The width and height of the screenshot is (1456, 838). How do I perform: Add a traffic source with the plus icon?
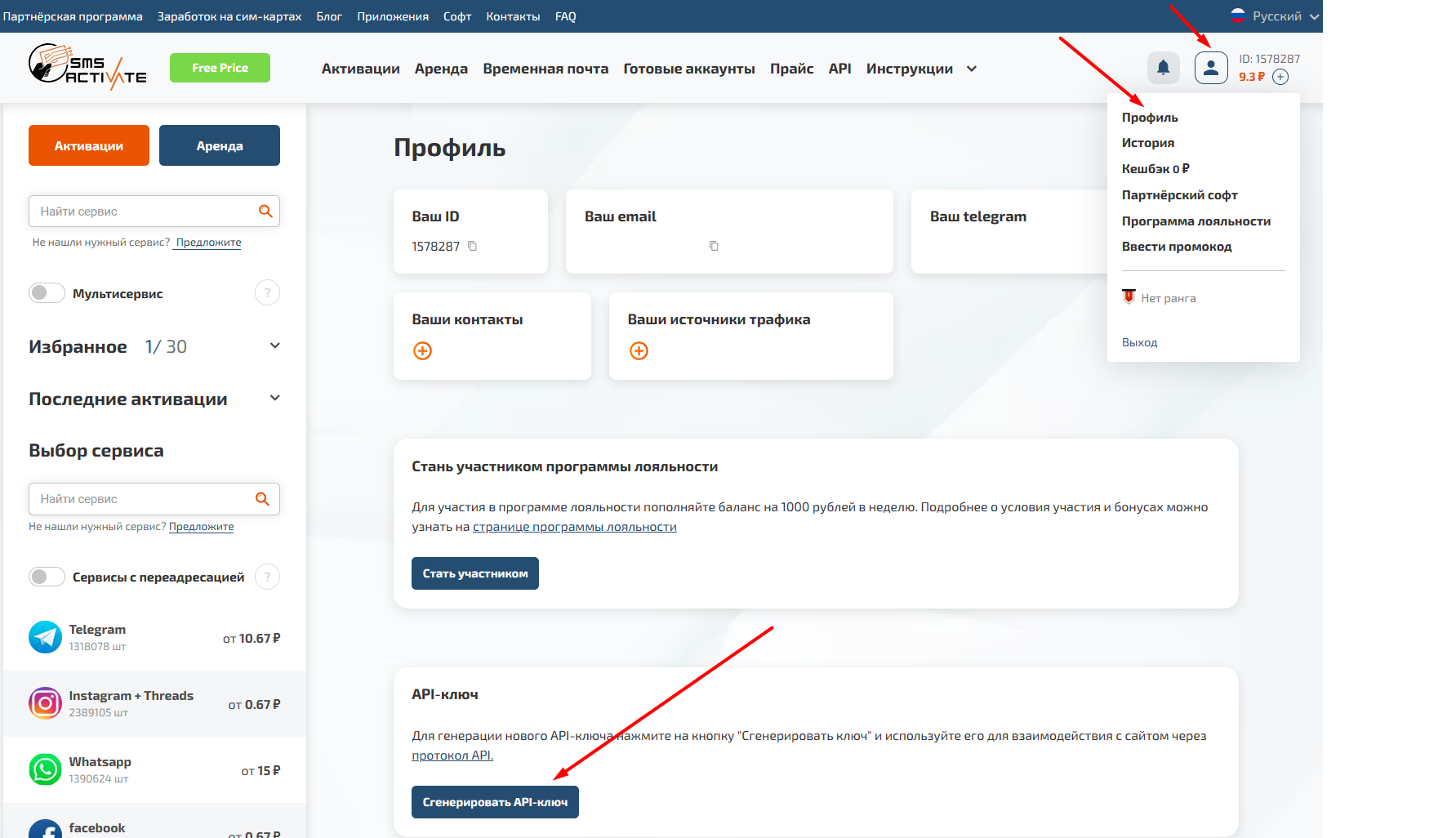coord(639,350)
